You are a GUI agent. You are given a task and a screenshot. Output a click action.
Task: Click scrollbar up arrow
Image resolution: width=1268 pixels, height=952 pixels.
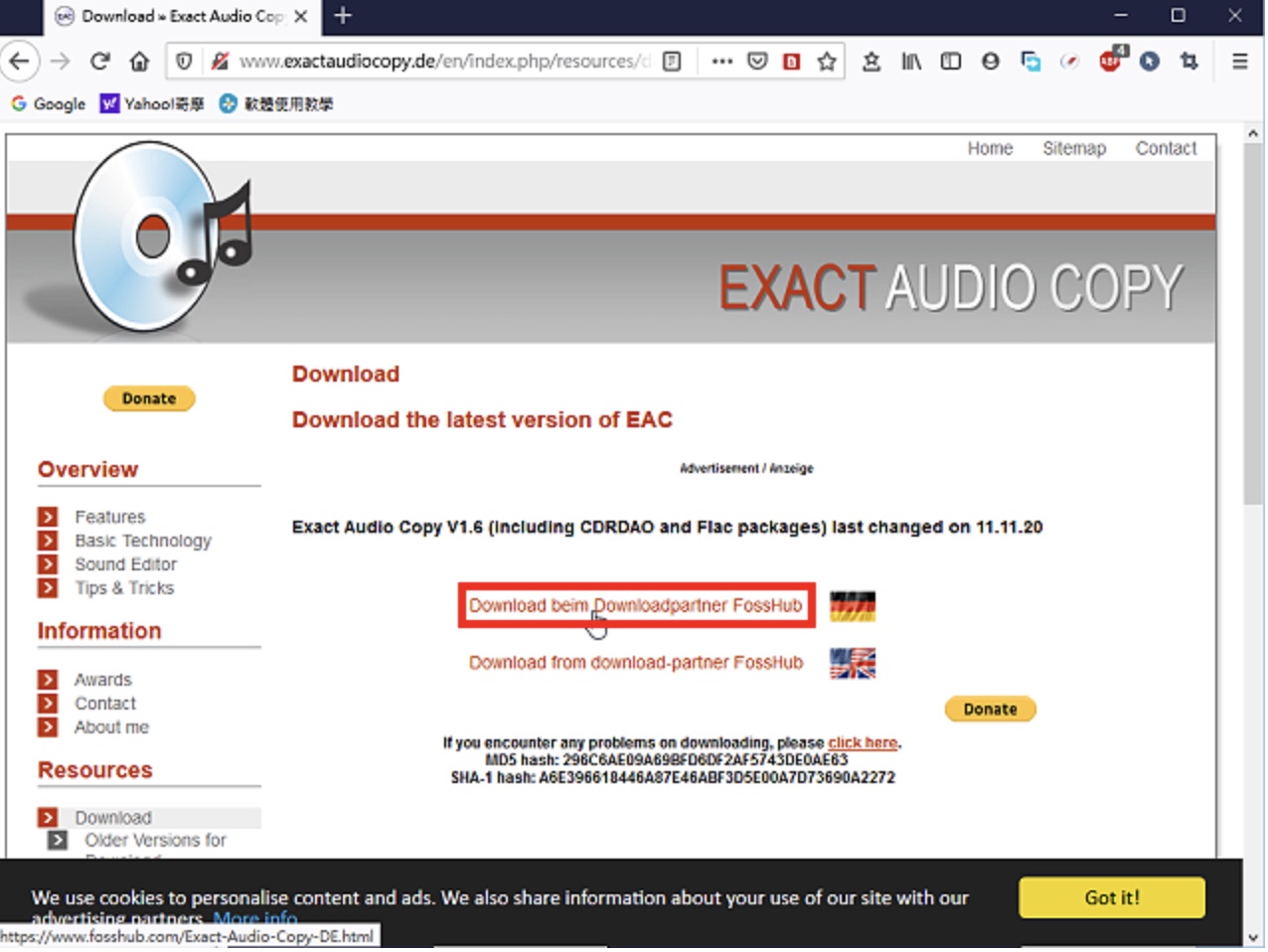(x=1252, y=132)
